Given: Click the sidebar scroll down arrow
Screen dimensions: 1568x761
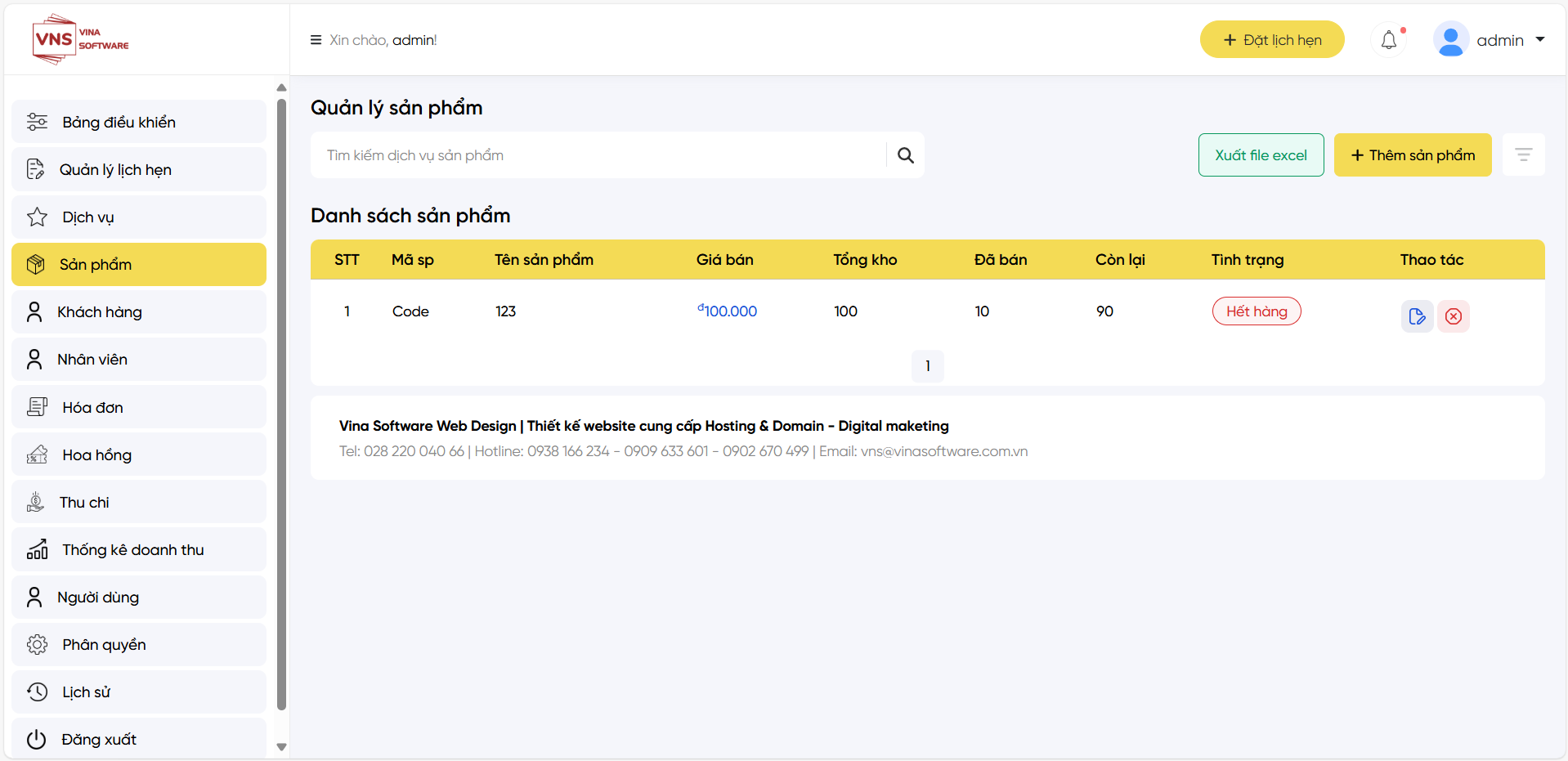Looking at the screenshot, I should point(281,747).
